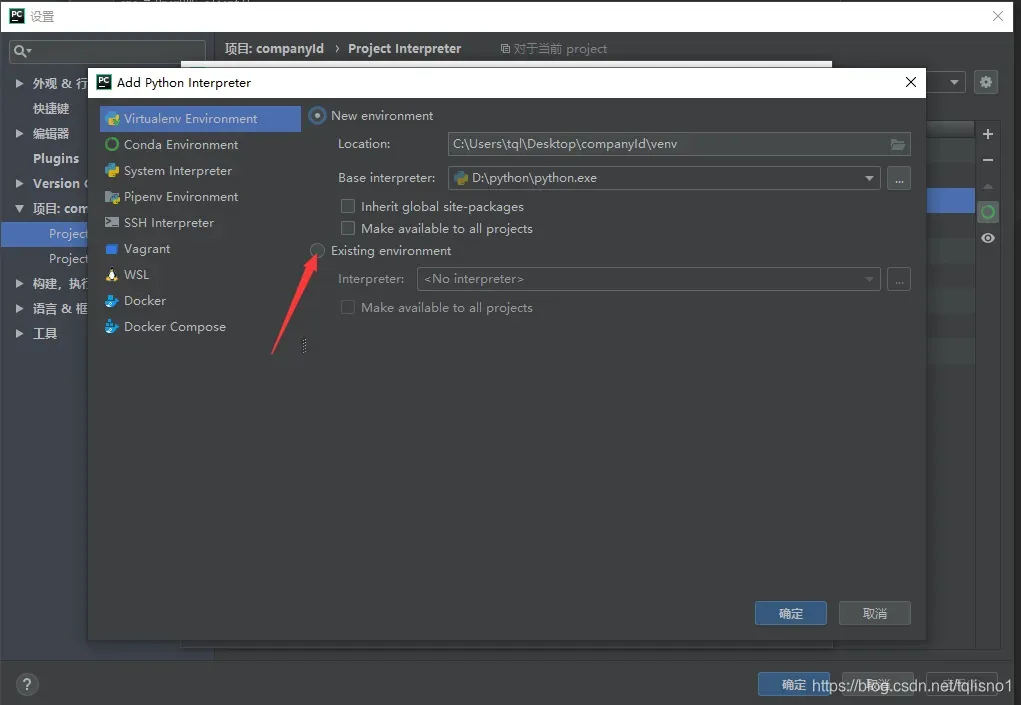Open the No interpreter dropdown
Screen dimensions: 1021x705
(649, 279)
